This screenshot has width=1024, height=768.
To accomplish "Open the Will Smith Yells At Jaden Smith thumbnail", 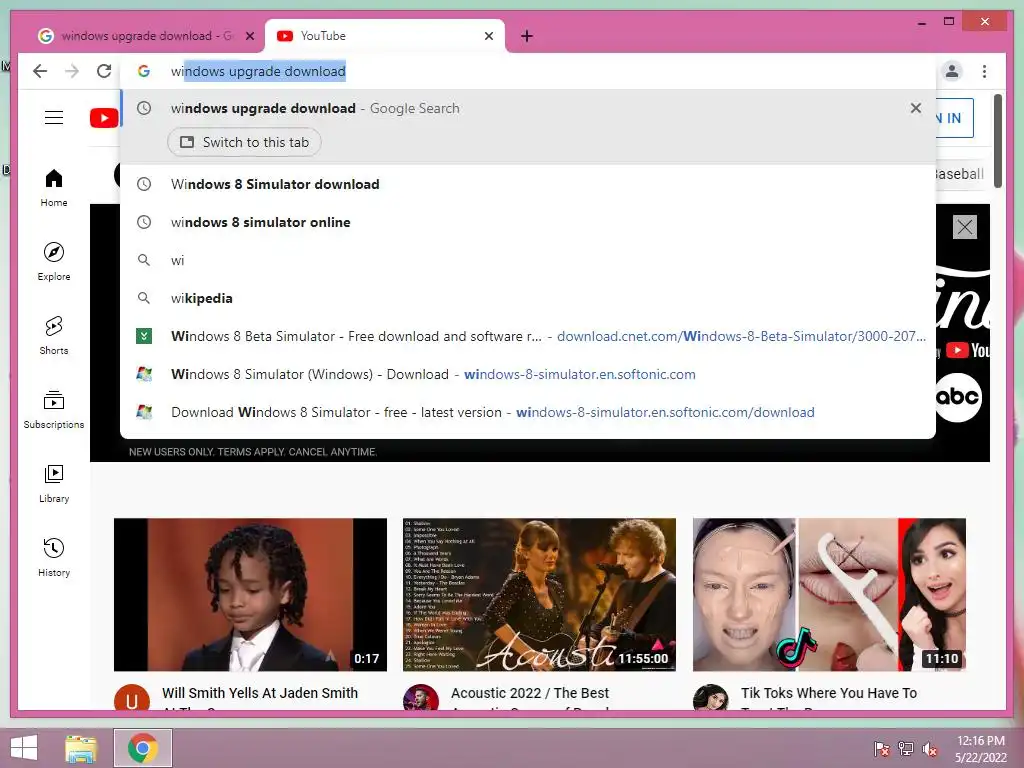I will tap(250, 594).
